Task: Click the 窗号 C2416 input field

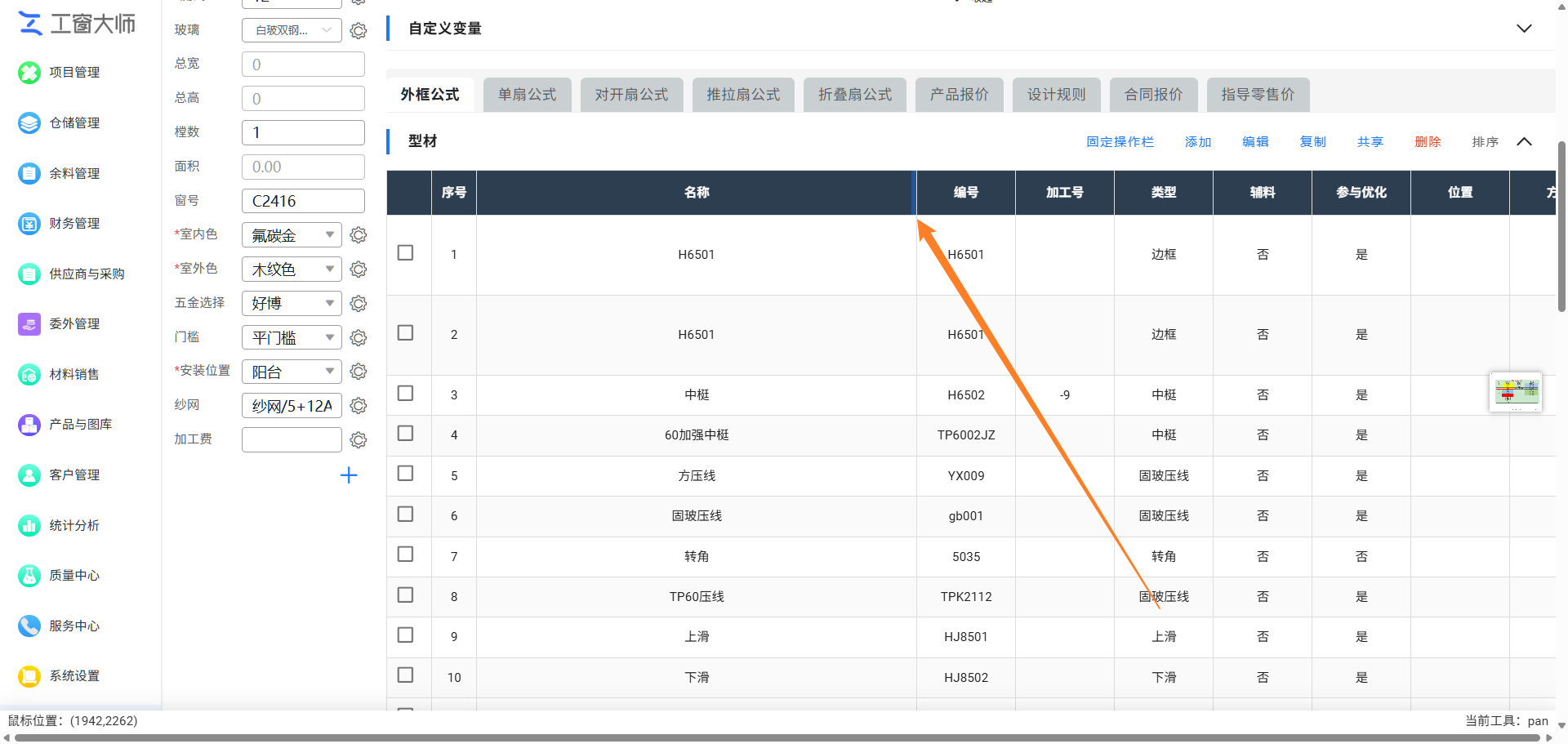Action: coord(303,201)
